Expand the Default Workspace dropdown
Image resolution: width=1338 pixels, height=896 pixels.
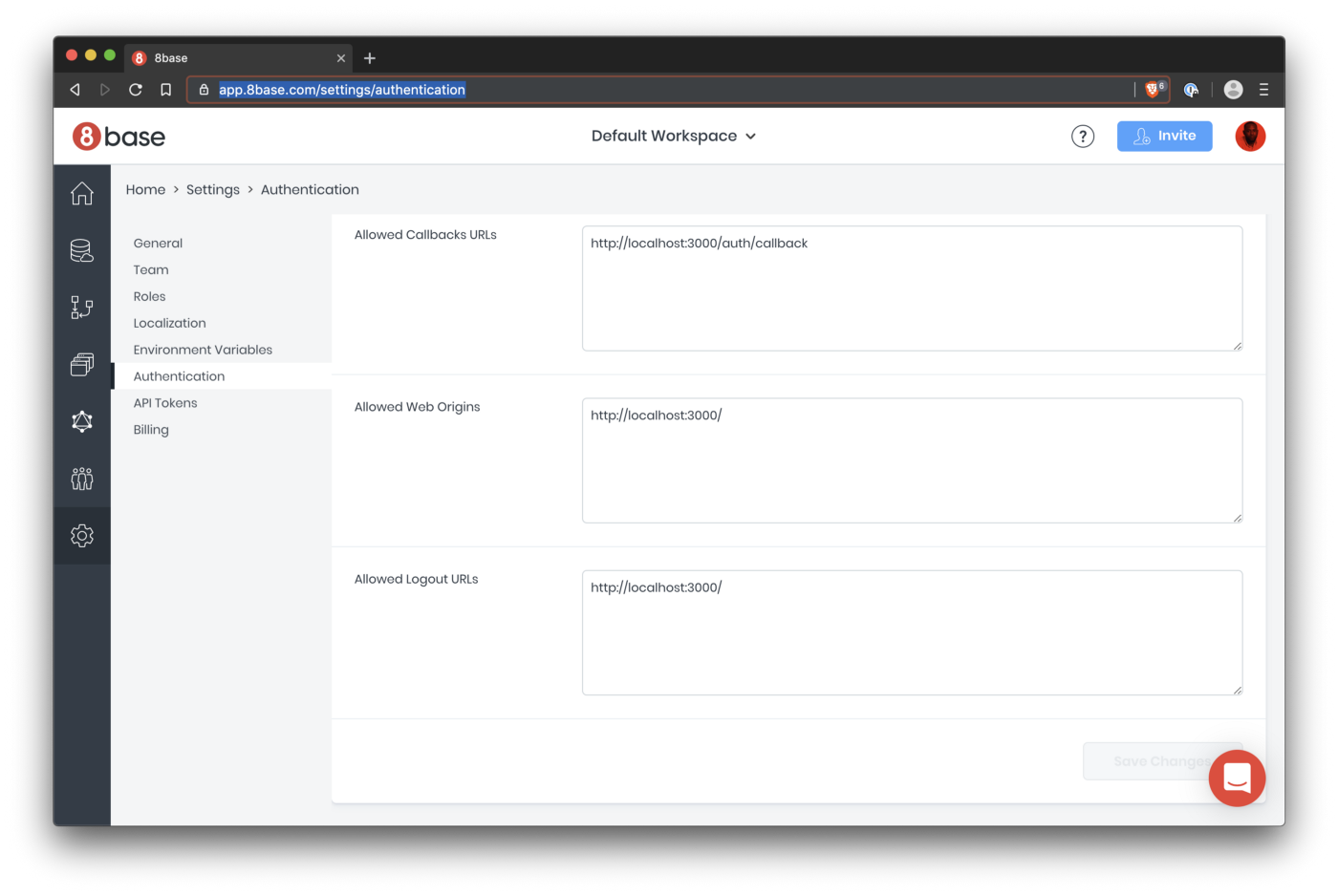[674, 136]
